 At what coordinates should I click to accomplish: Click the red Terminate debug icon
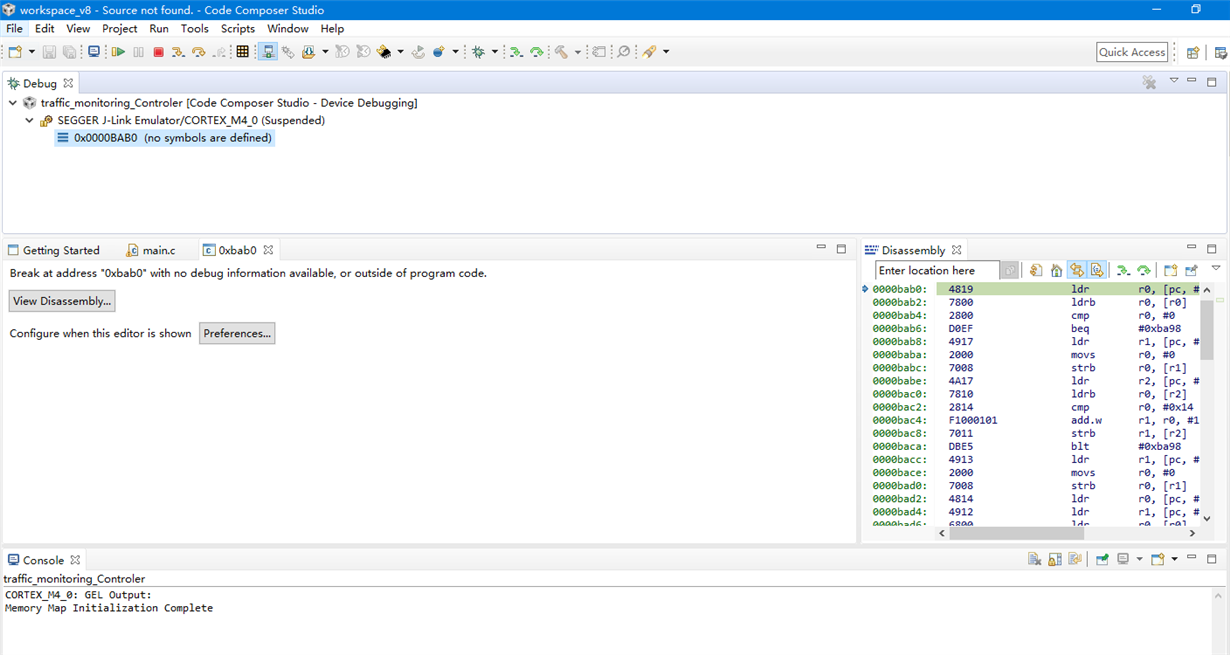pos(158,52)
